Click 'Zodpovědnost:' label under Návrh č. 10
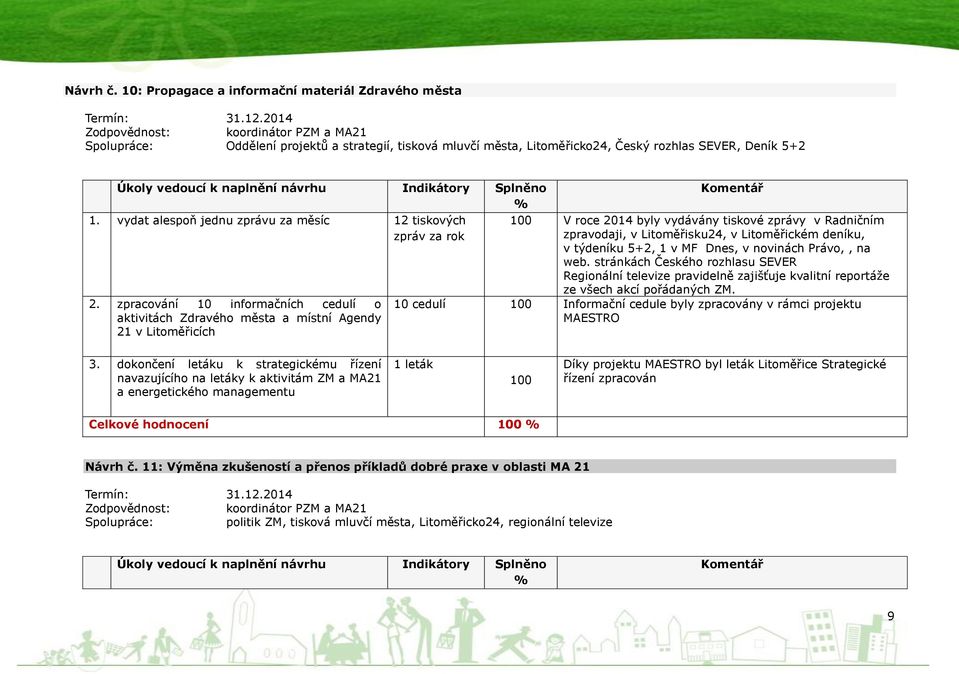Image resolution: width=959 pixels, height=674 pixels. pyautogui.click(x=127, y=132)
